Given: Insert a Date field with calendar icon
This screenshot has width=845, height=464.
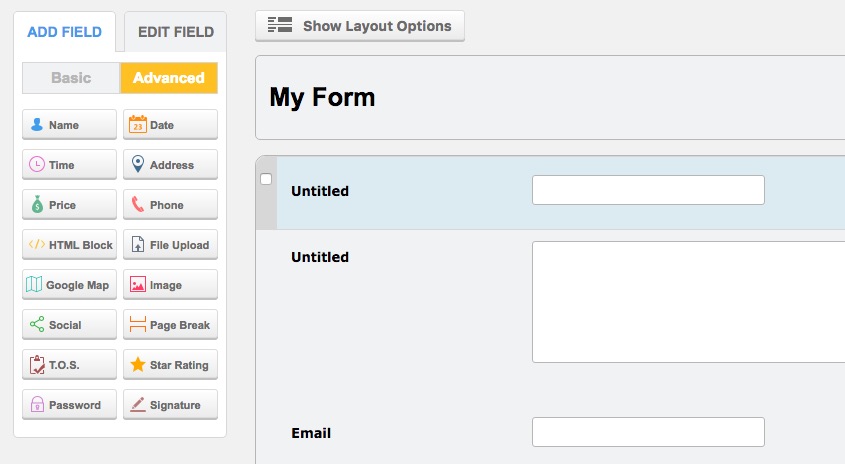Looking at the screenshot, I should pyautogui.click(x=170, y=125).
